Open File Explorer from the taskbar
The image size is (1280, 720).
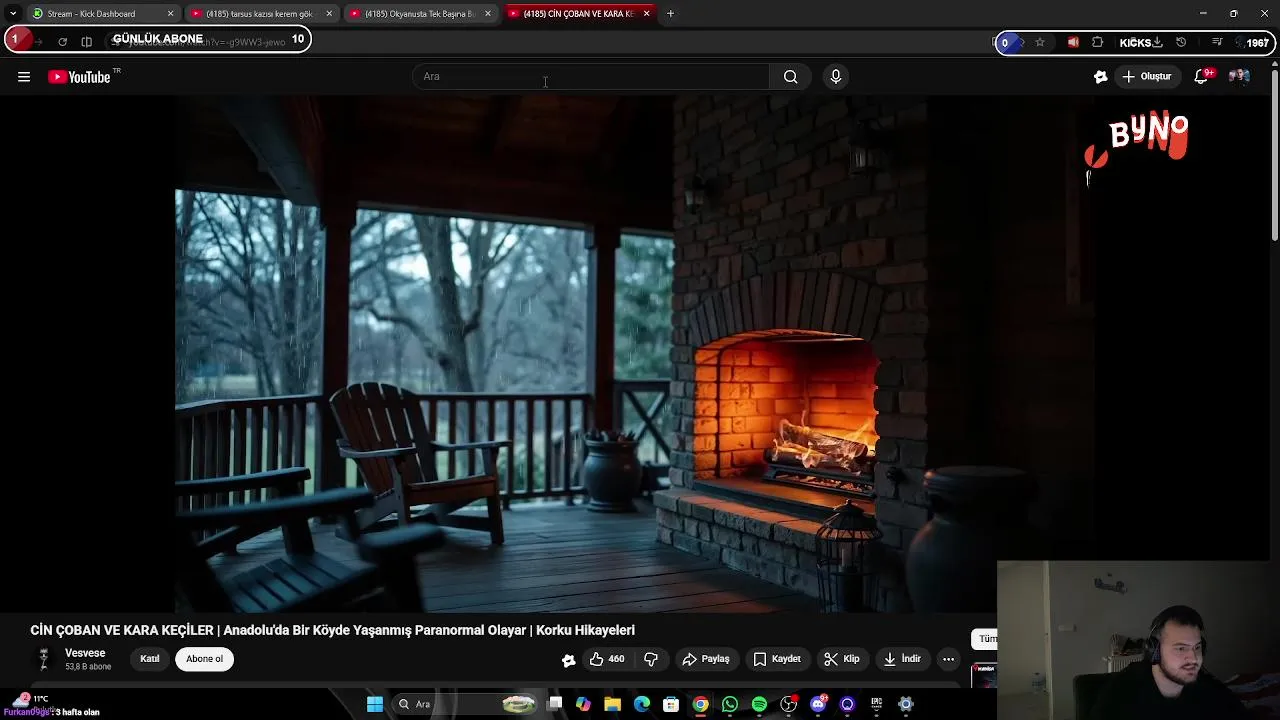tap(613, 704)
